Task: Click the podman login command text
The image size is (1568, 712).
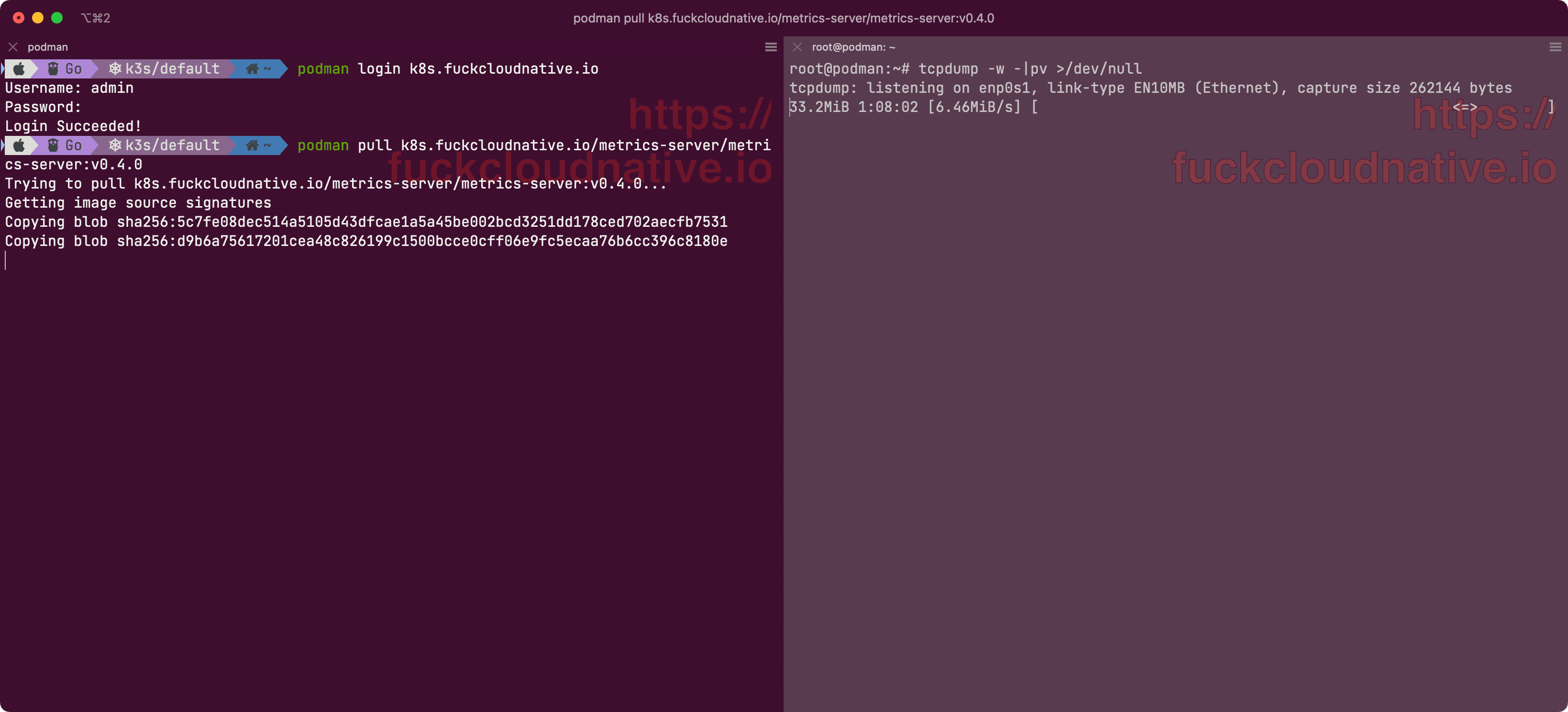Action: coord(448,69)
